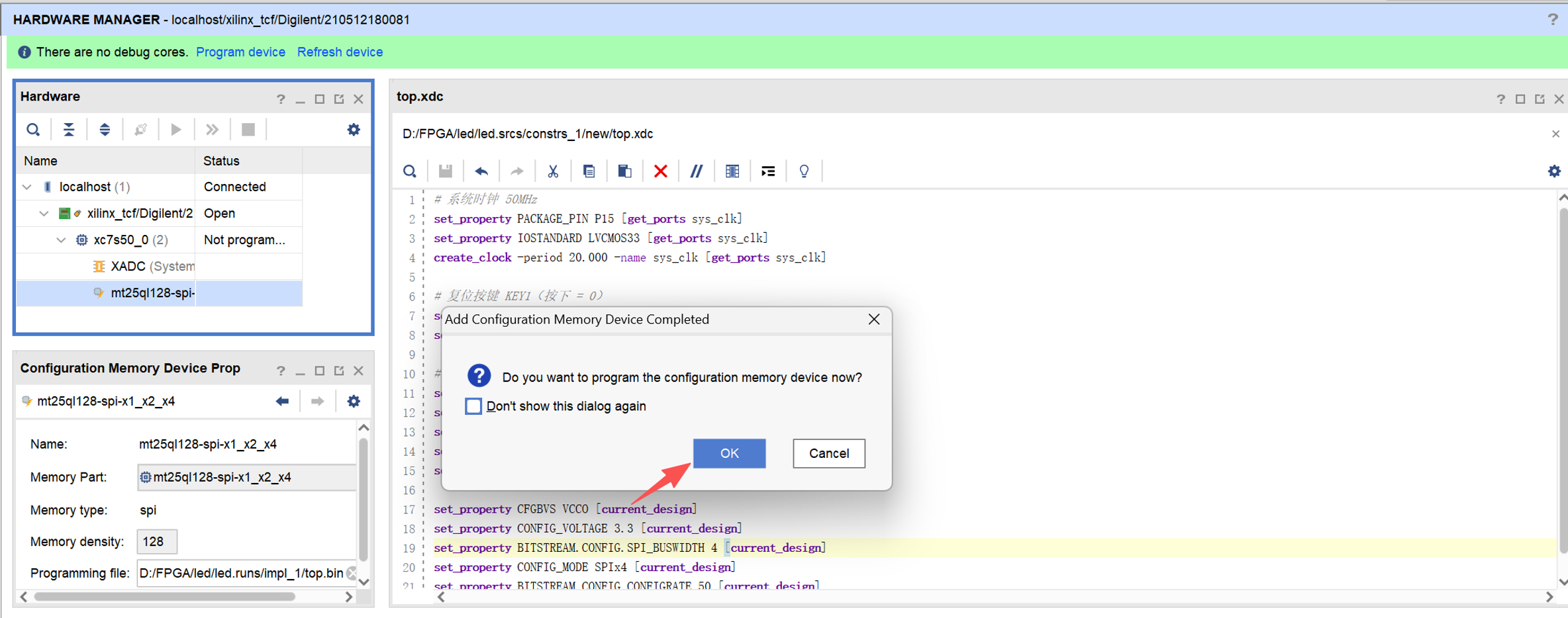Click Cancel in the configuration dialog
The width and height of the screenshot is (1568, 618).
pos(828,453)
